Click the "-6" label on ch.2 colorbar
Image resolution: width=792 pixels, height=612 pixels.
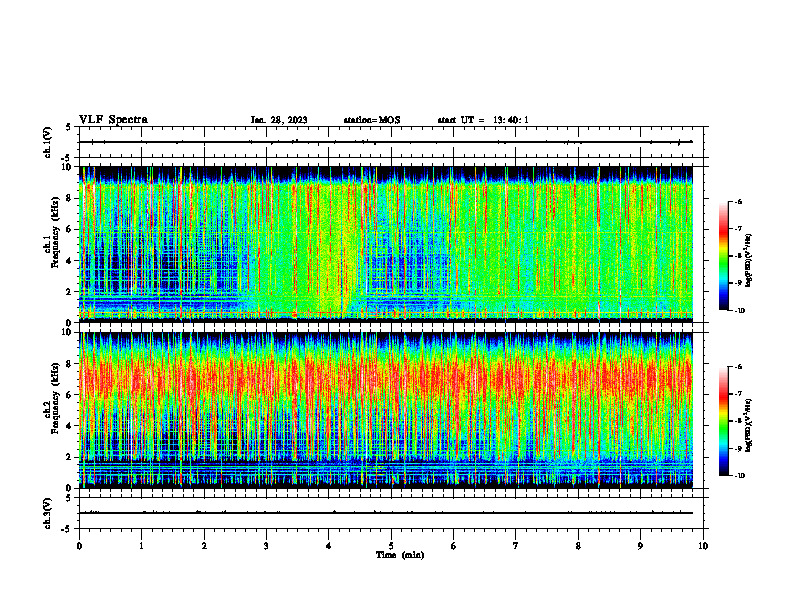[738, 367]
